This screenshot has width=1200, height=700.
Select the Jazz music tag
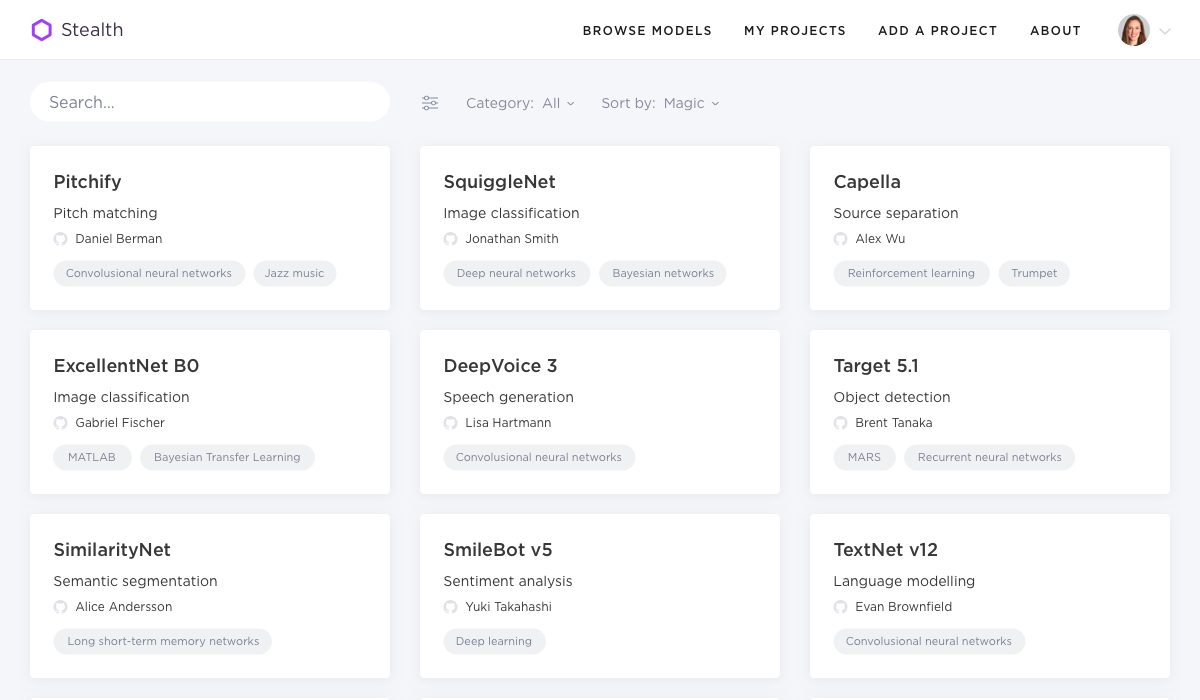[294, 273]
